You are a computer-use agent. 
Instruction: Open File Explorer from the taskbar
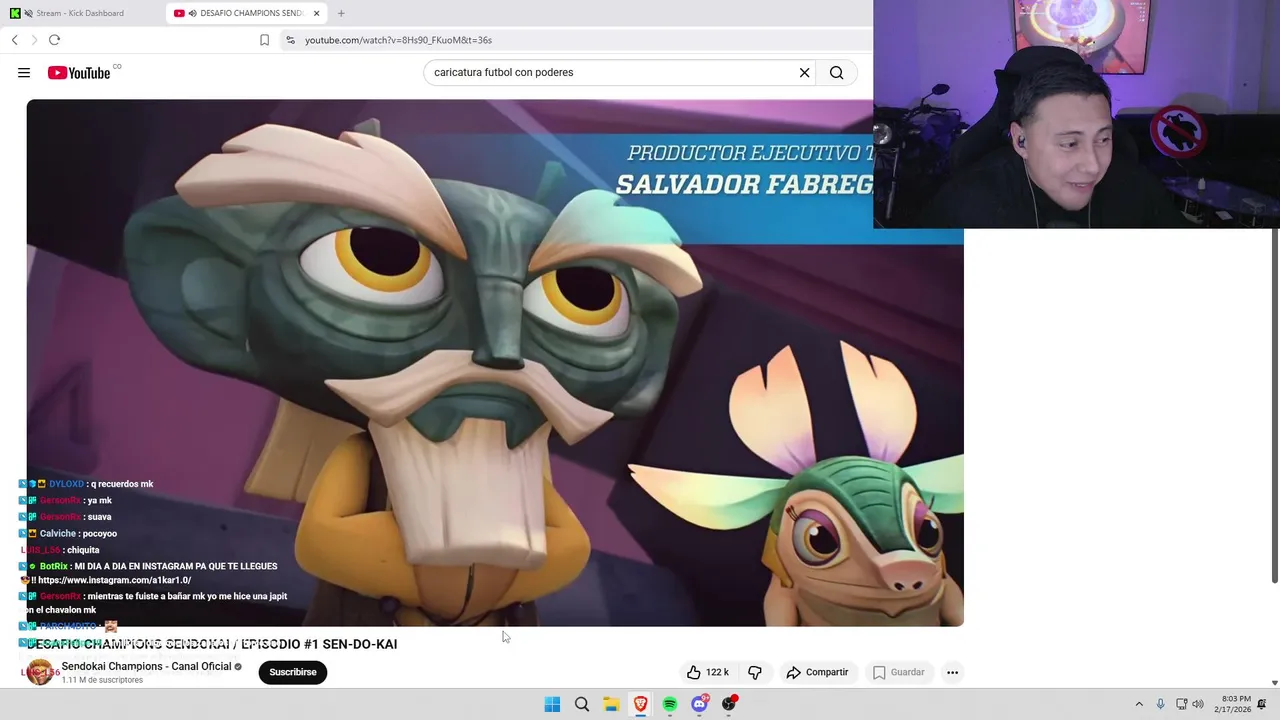[611, 704]
